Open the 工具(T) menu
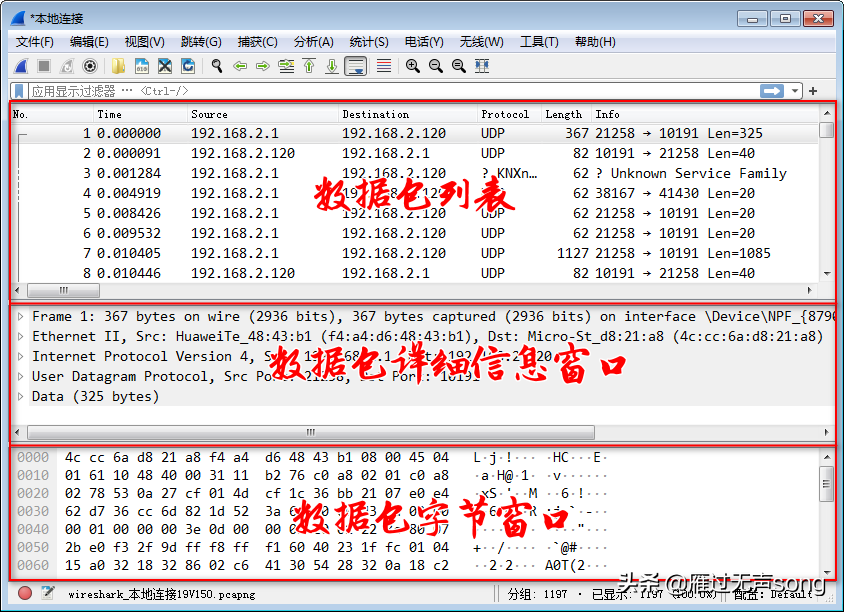The height and width of the screenshot is (612, 844). pos(539,42)
